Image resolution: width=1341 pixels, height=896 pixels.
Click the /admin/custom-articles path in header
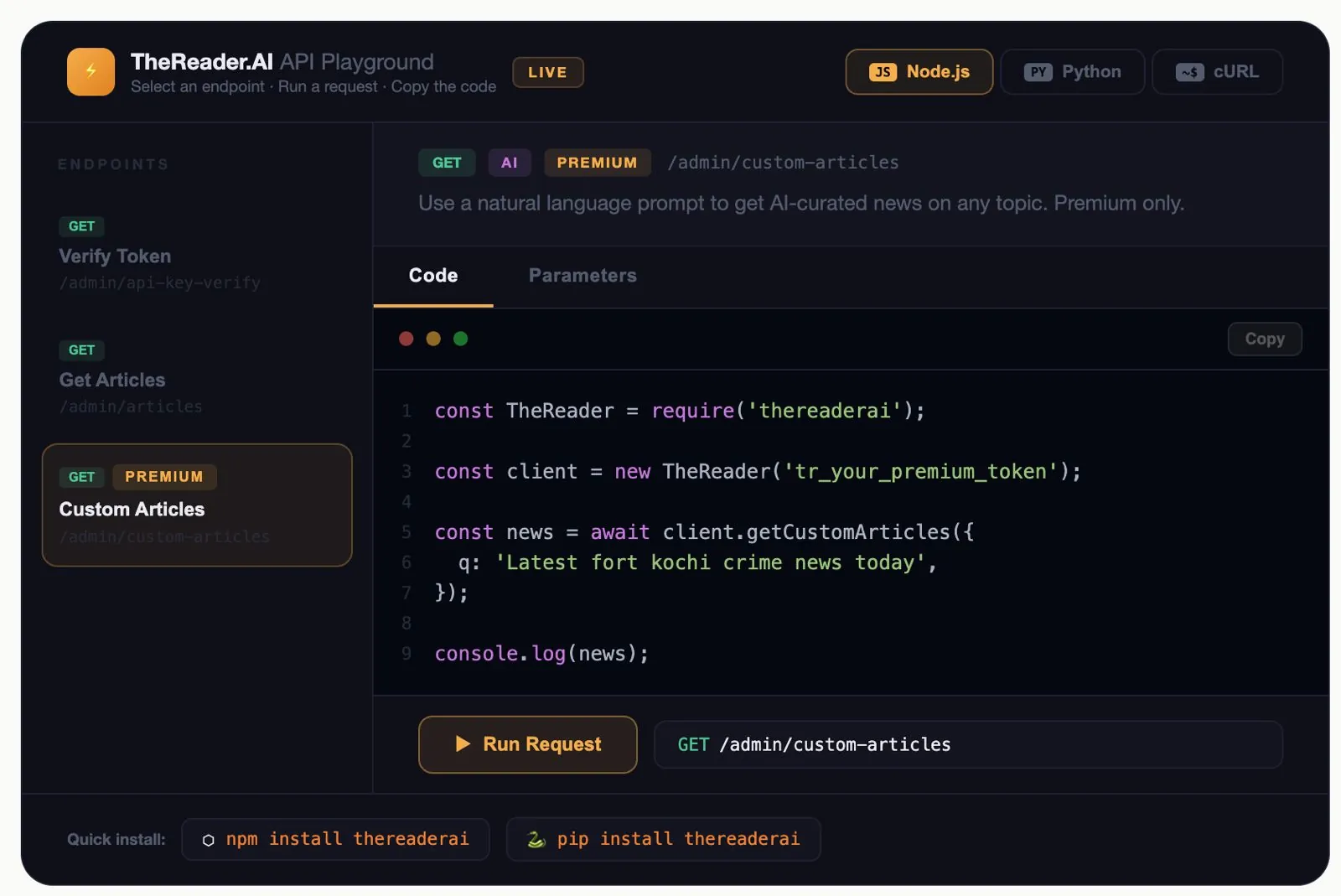[783, 163]
